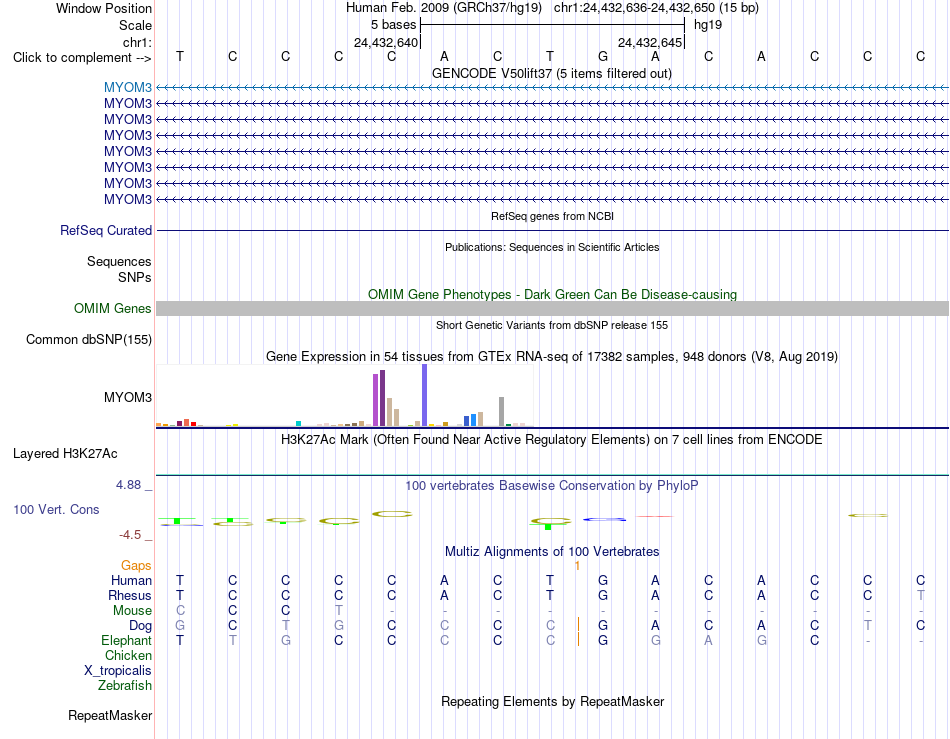Open '100 vertebrates Basewise Conservation by PhyloP' title
This screenshot has height=739, width=950.
[x=552, y=486]
